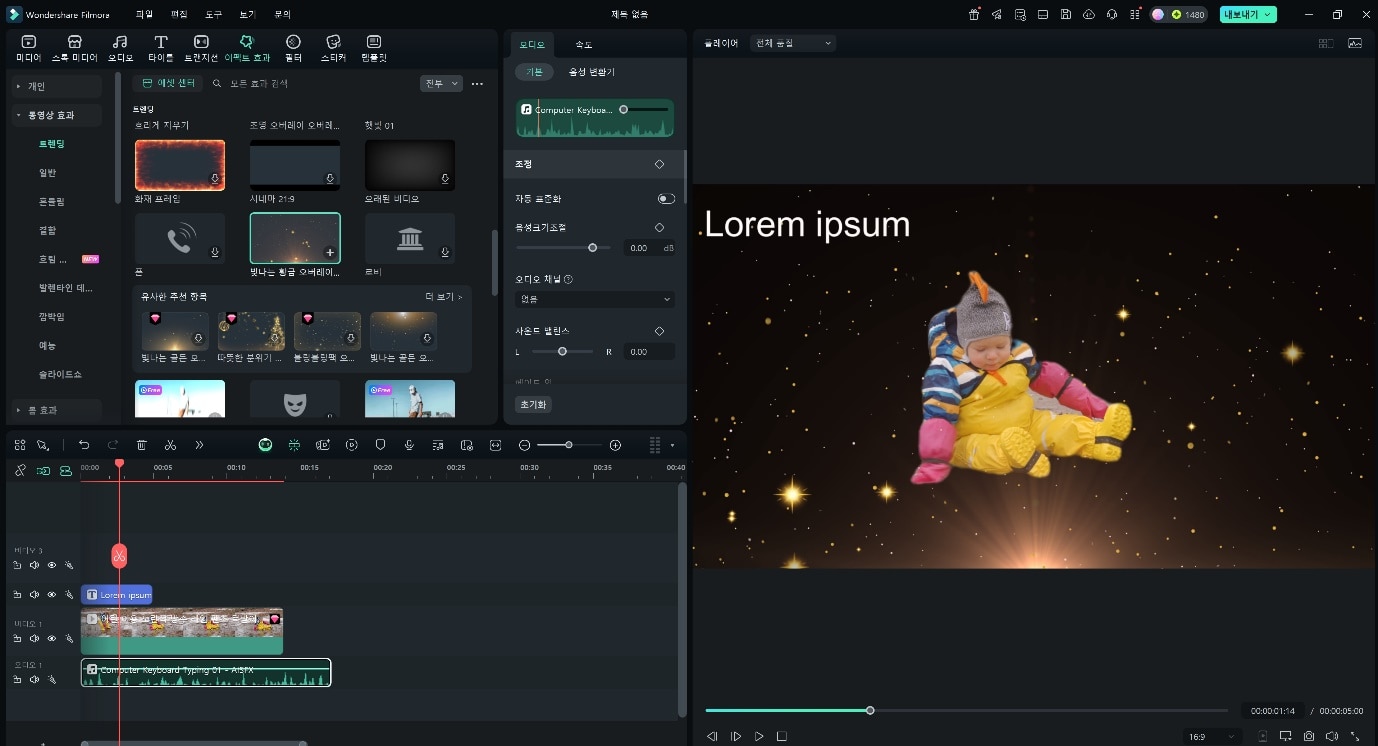Select the 일반 effects category
Screen dimensions: 1378x746
click(x=48, y=173)
